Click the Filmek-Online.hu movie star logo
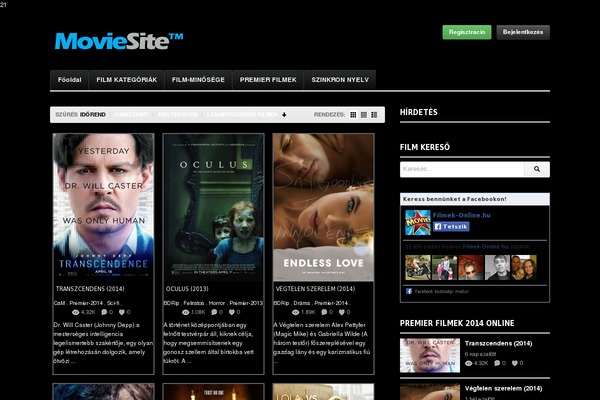Screen dimensions: 600x400 [x=418, y=222]
